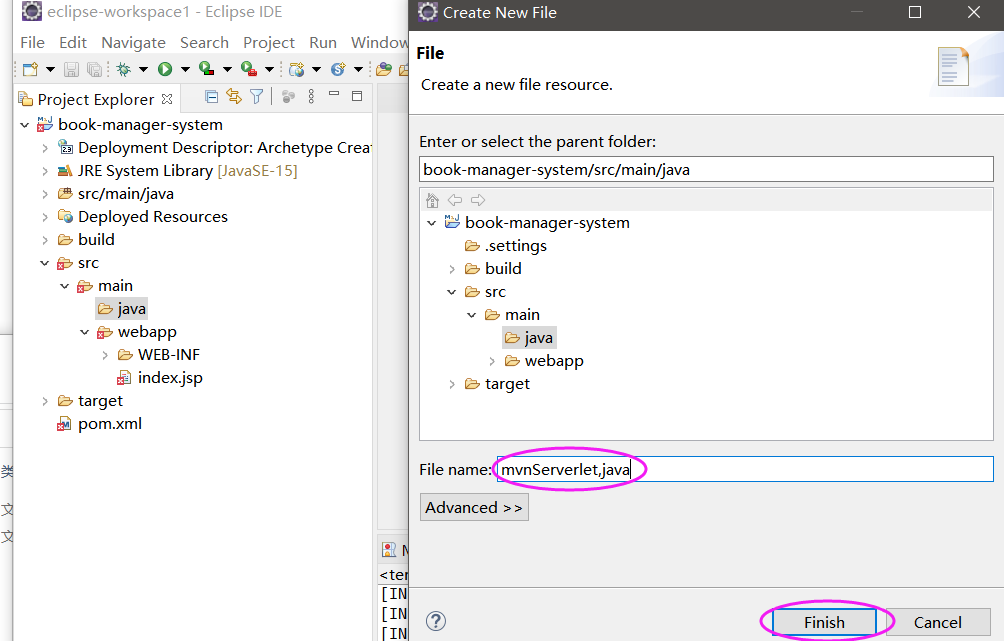The width and height of the screenshot is (1004, 641).
Task: Open the External Tools dropdown arrow
Action: 270,69
